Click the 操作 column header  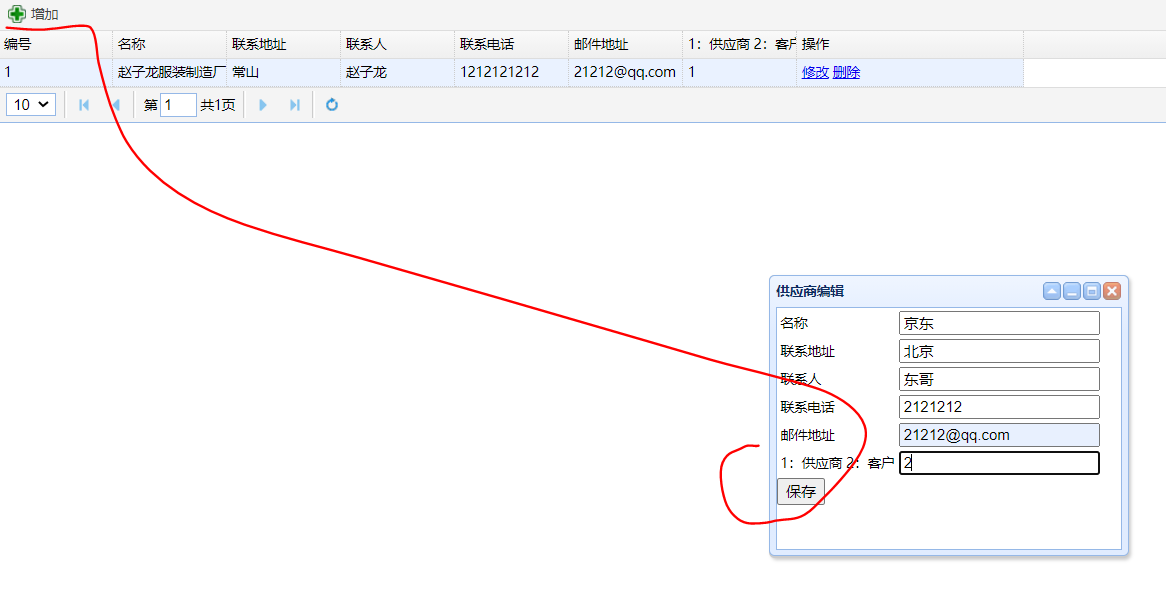909,44
